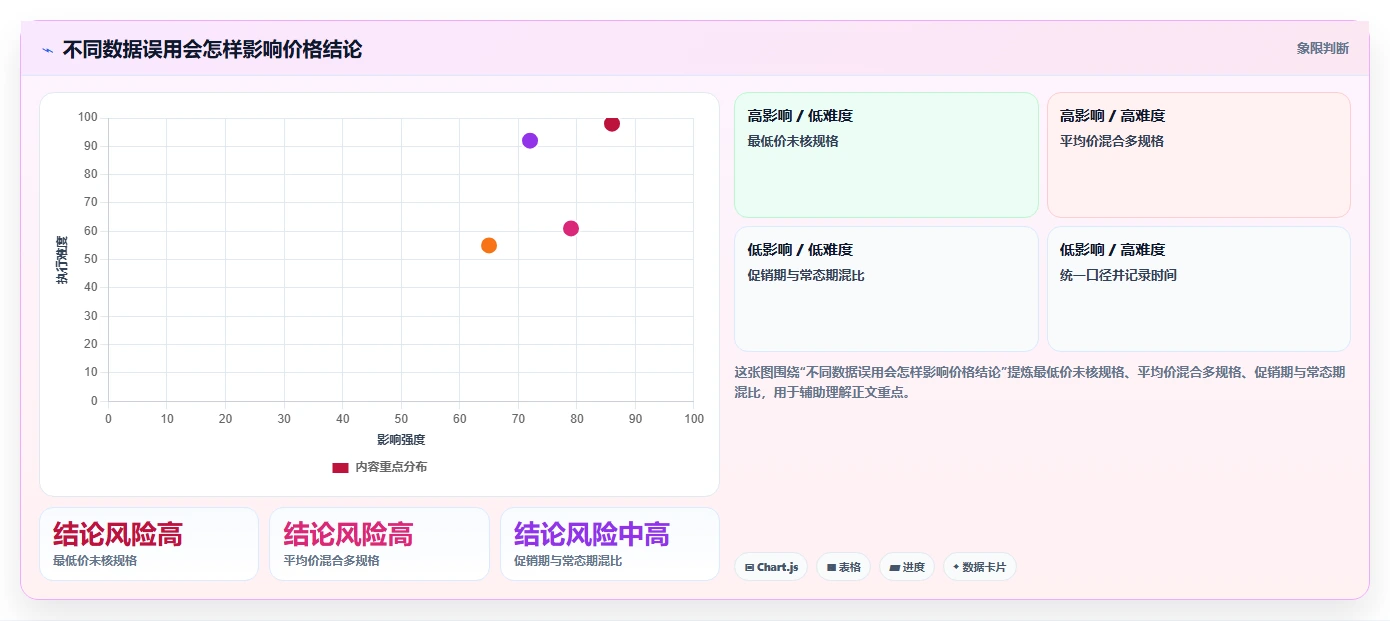The image size is (1390, 621).
Task: Click the summary paragraph beginning 这张图围绕
Action: (x=1040, y=382)
